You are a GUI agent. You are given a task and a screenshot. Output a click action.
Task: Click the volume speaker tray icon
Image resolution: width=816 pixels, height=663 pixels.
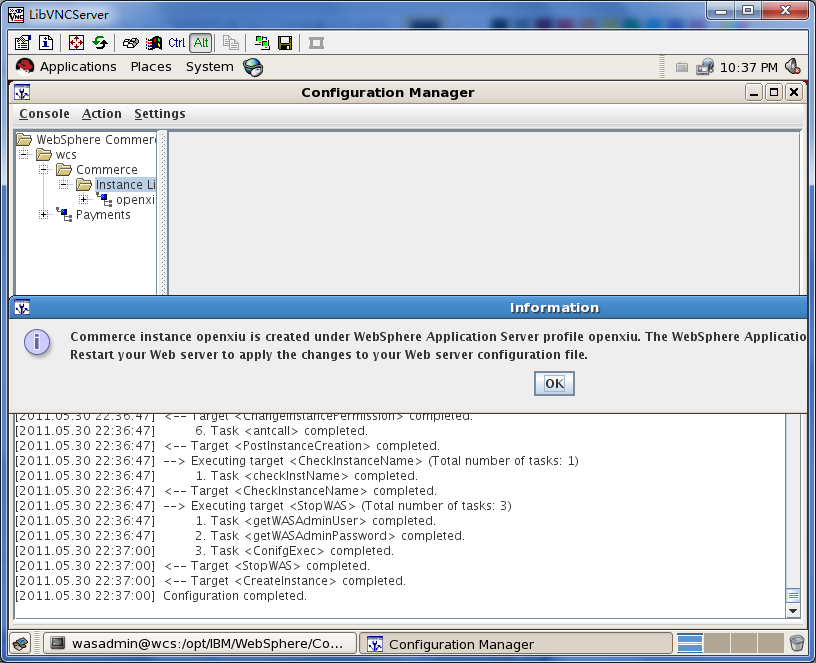point(793,67)
